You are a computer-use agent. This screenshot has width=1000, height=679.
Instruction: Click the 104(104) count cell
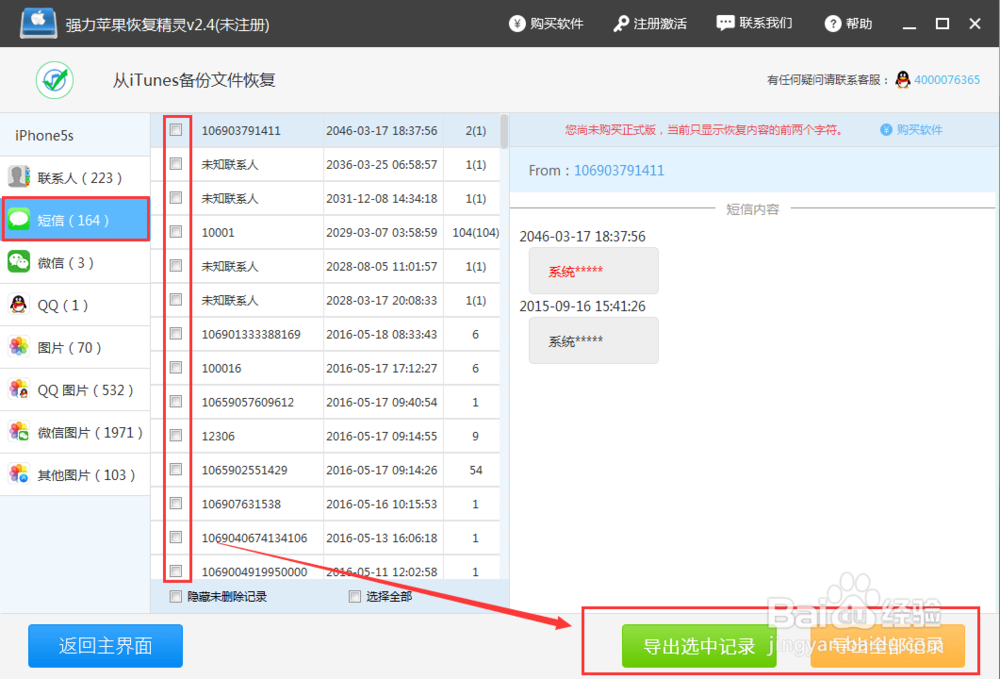tap(475, 232)
